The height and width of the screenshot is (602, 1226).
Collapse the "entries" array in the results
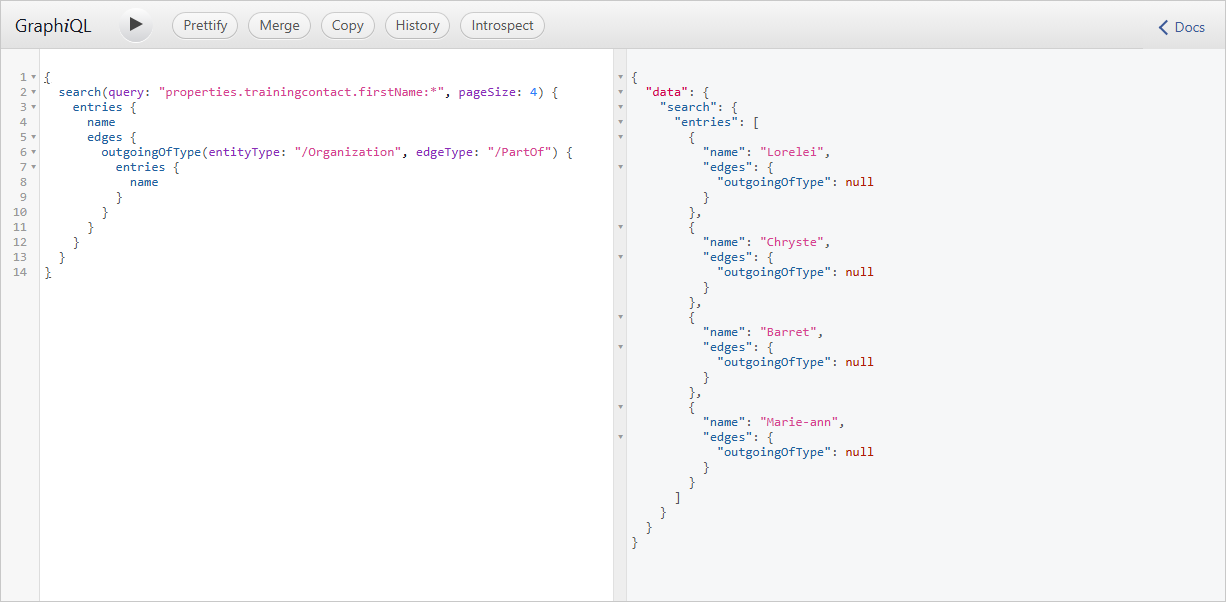click(620, 122)
